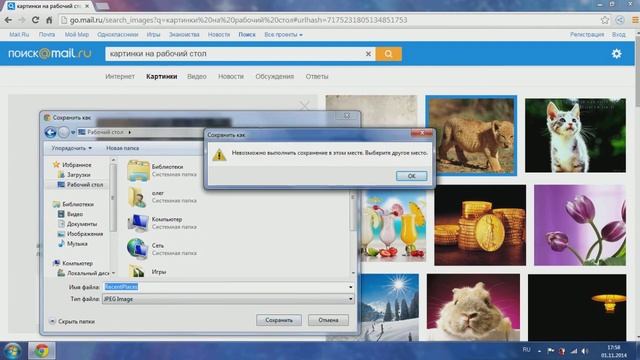This screenshot has width=640, height=360.
Task: Click the Отмена button in Save As dialog
Action: coord(328,320)
